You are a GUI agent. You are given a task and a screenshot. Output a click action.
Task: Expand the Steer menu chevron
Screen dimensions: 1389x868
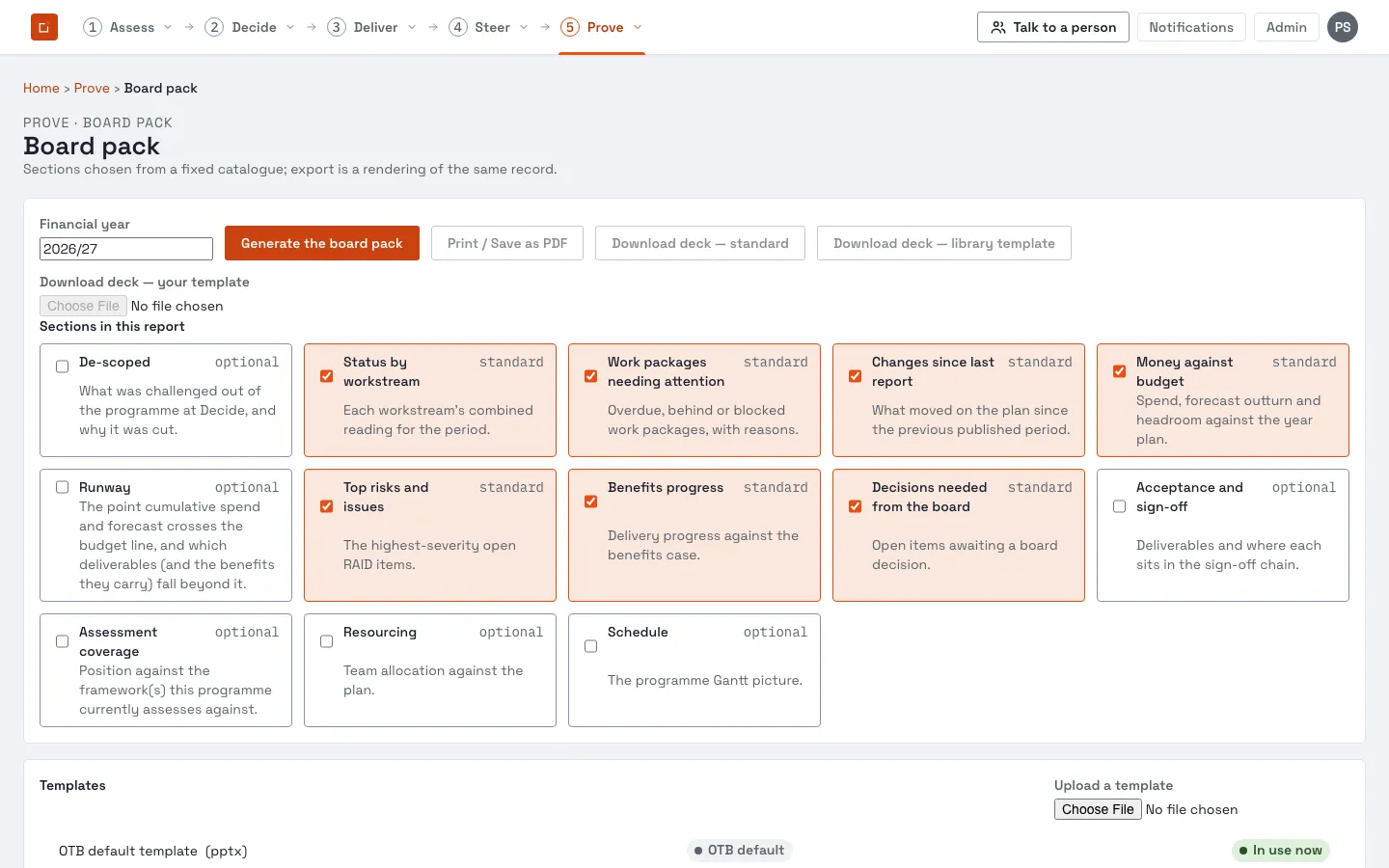coord(524,27)
